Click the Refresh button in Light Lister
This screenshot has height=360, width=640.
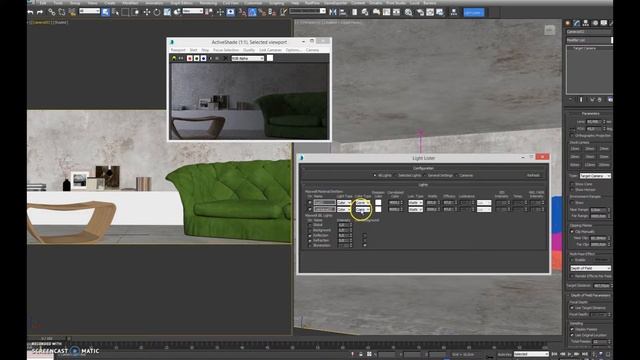pyautogui.click(x=533, y=176)
